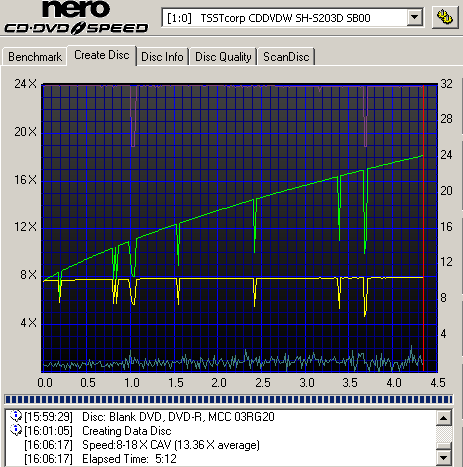Open the options icon beside drive selector
463x467 pixels.
coord(445,17)
